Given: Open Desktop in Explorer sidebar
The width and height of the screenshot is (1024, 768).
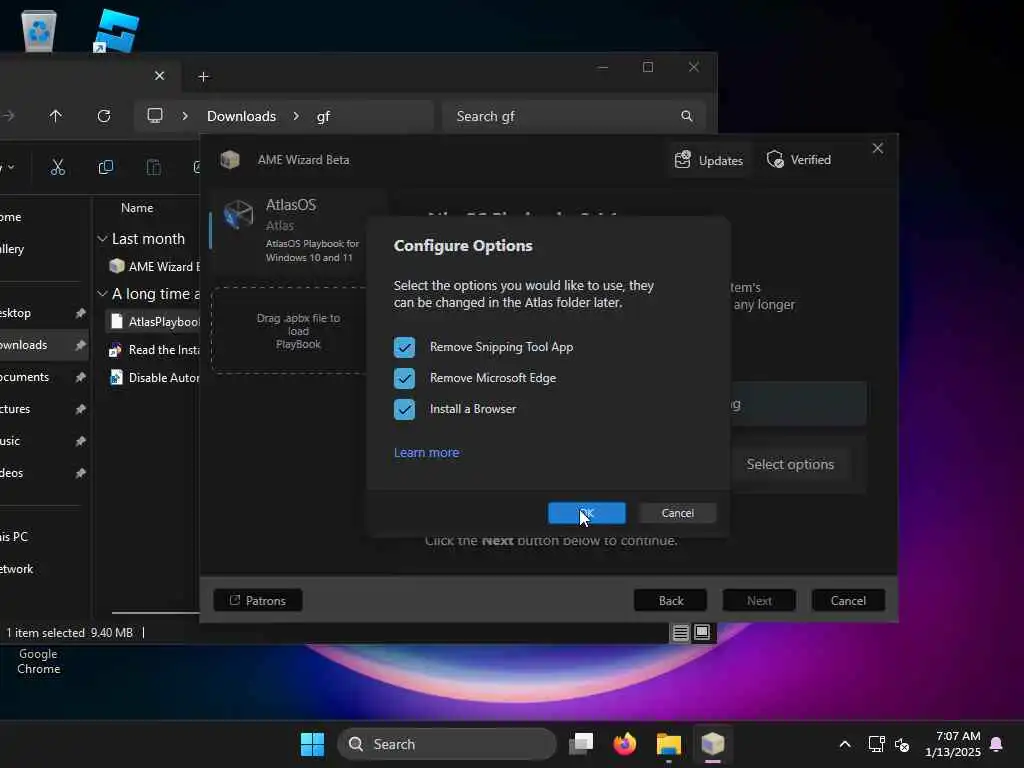Looking at the screenshot, I should 16,313.
